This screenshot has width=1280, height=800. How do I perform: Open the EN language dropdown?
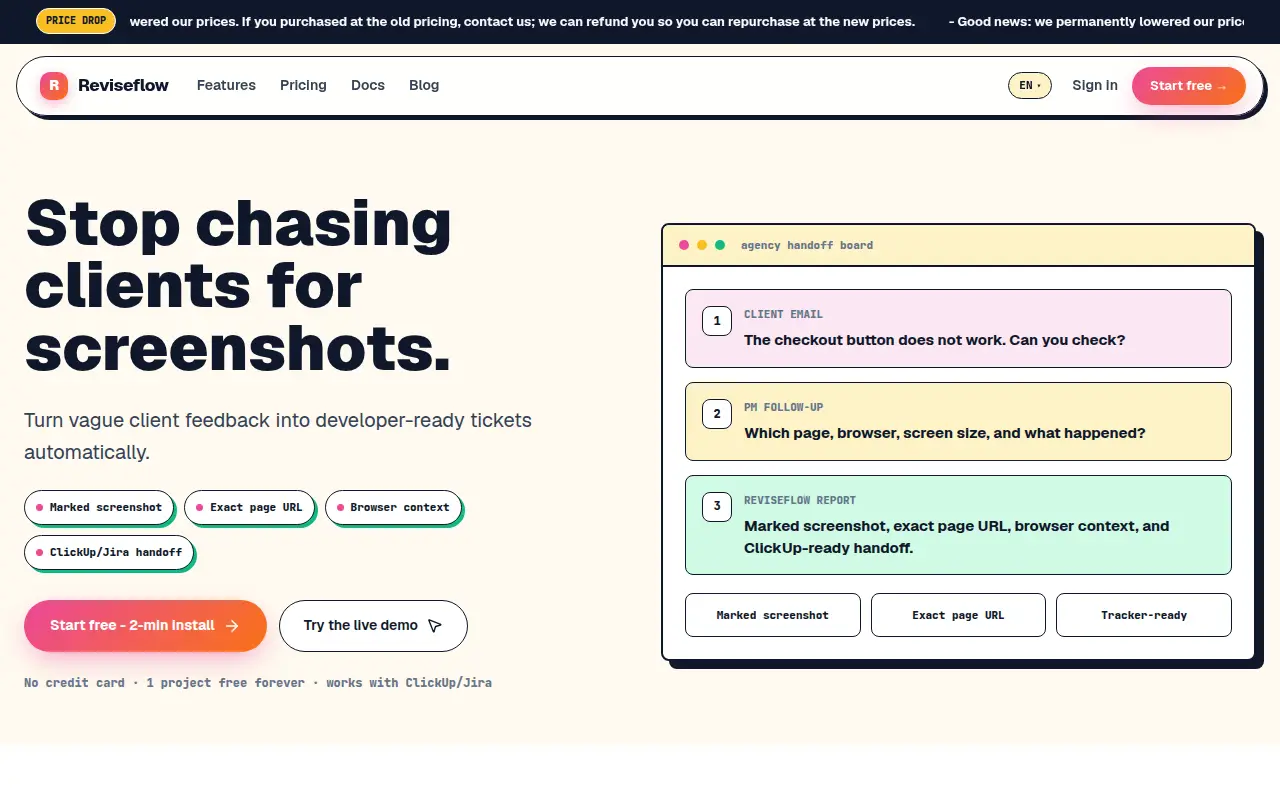coord(1029,86)
